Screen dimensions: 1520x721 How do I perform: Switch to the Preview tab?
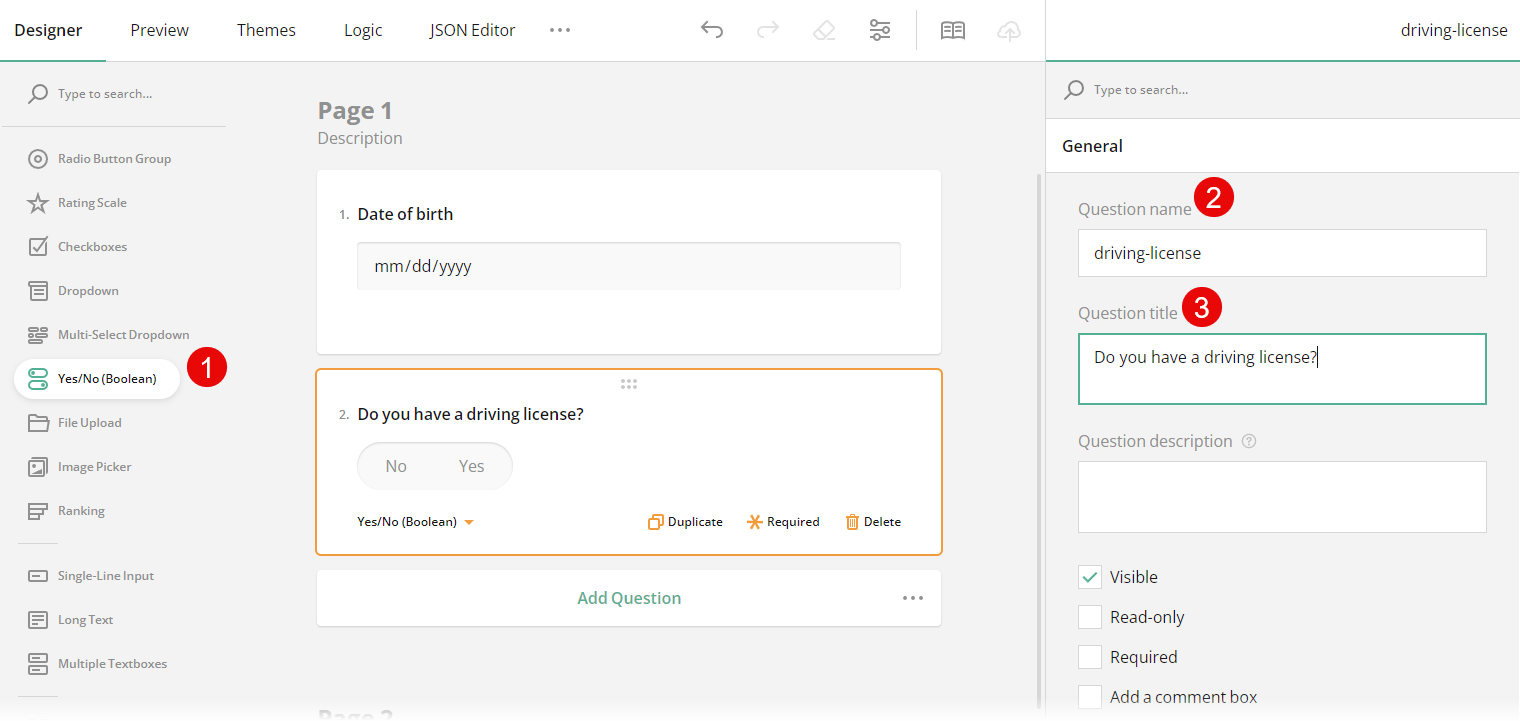tap(159, 30)
